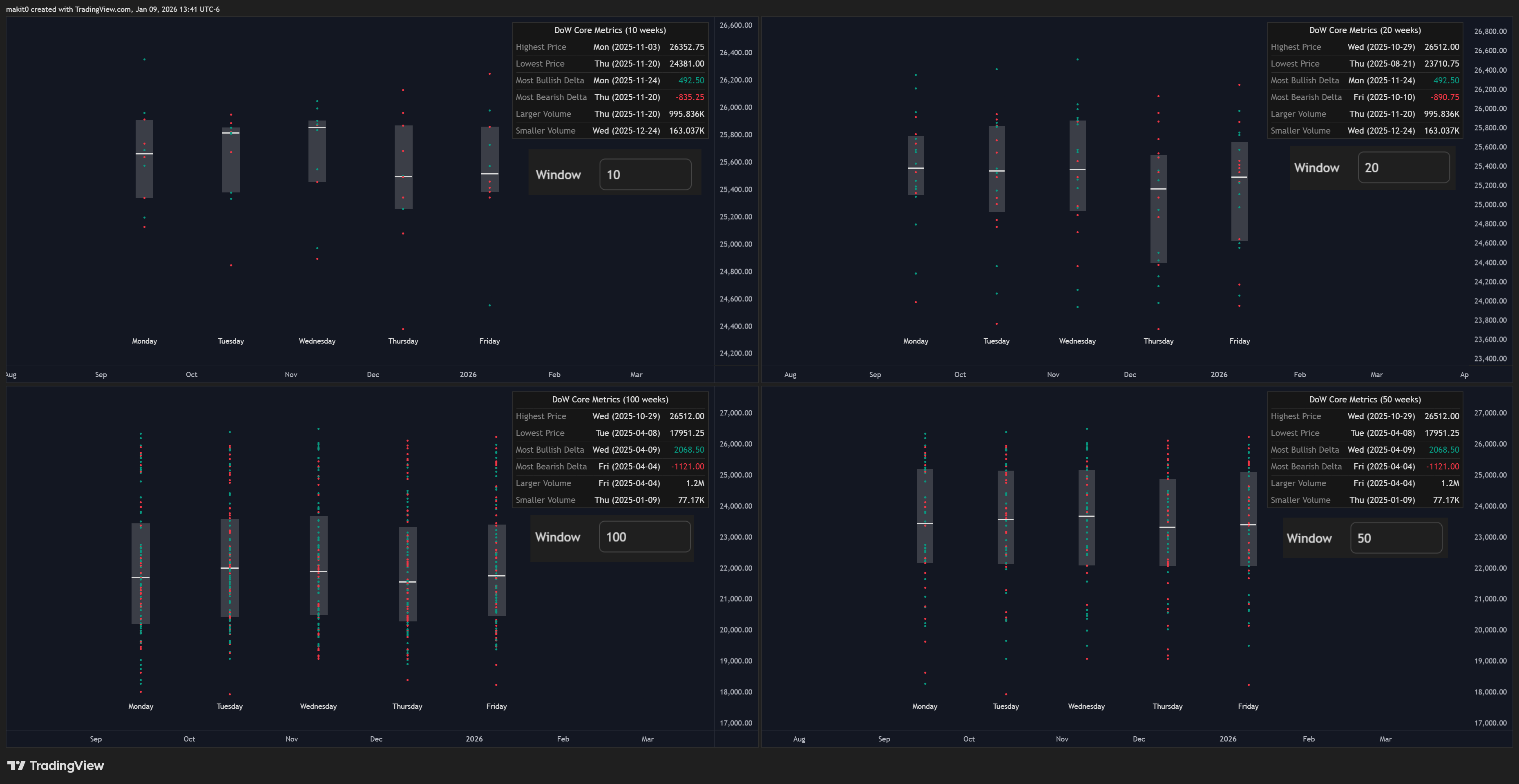Click 'Mon (2025-11-03)' date cell
The image size is (1519, 784).
pos(626,47)
